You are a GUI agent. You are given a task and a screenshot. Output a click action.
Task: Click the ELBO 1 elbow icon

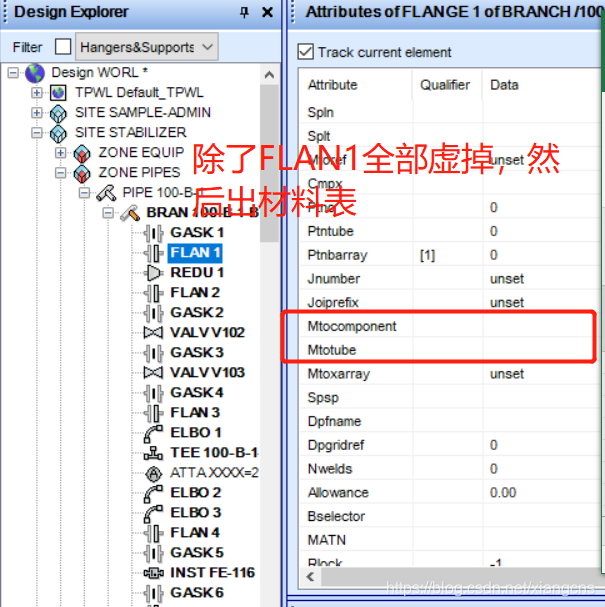pos(153,432)
